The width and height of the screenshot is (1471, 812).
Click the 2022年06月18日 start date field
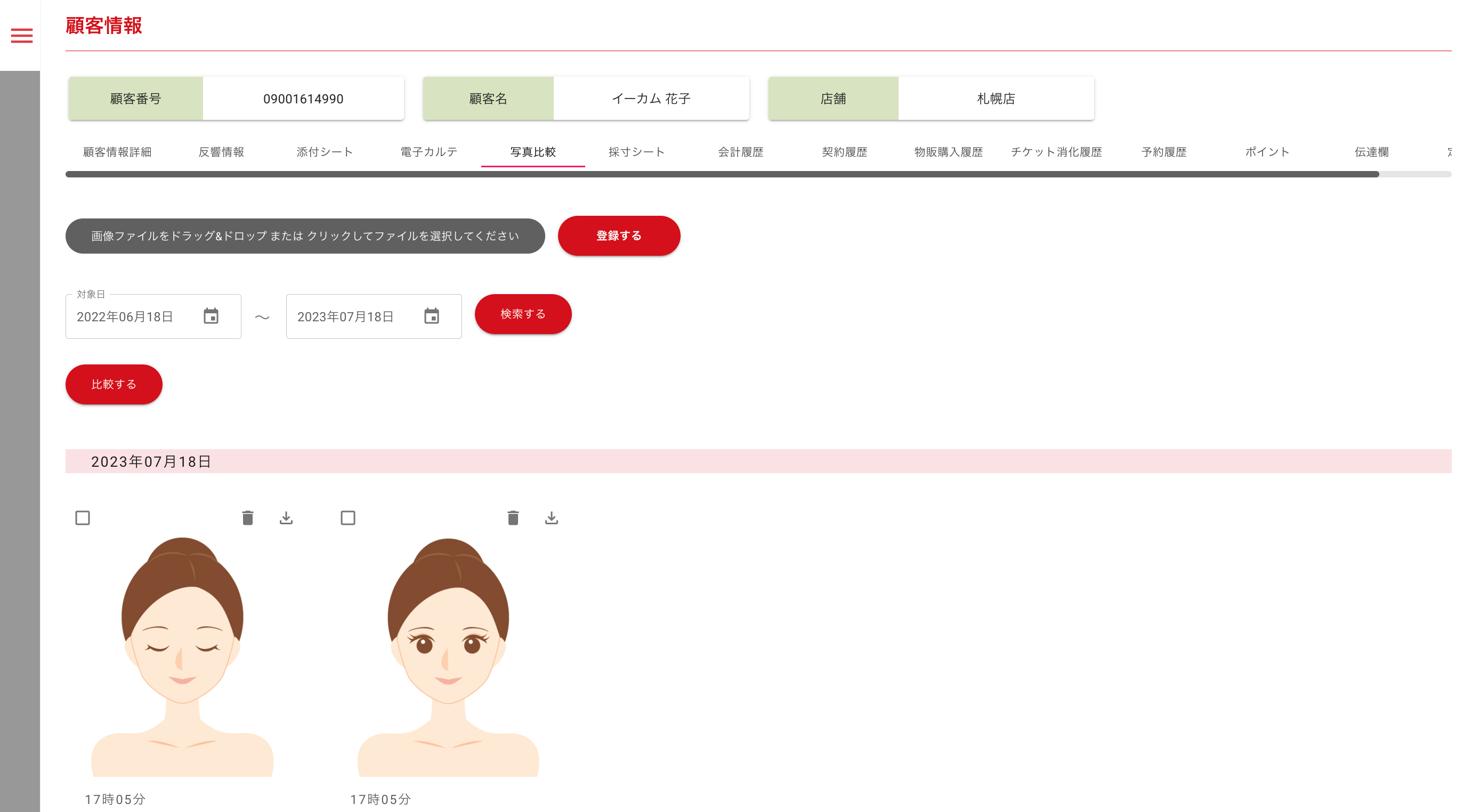click(x=126, y=317)
